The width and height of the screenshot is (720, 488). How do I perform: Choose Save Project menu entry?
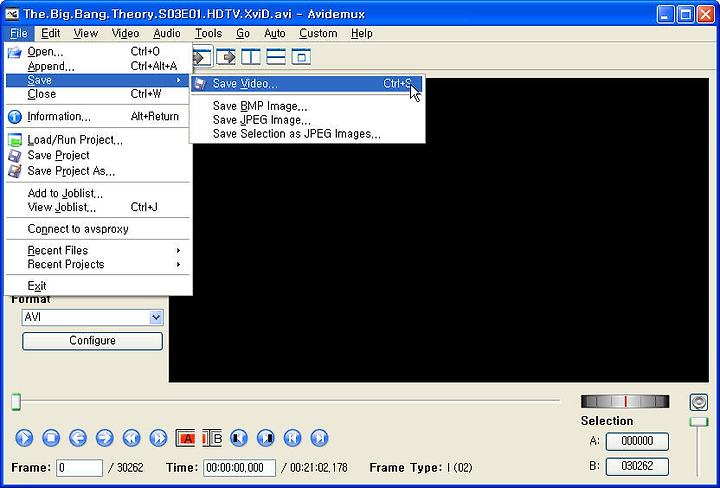97,155
